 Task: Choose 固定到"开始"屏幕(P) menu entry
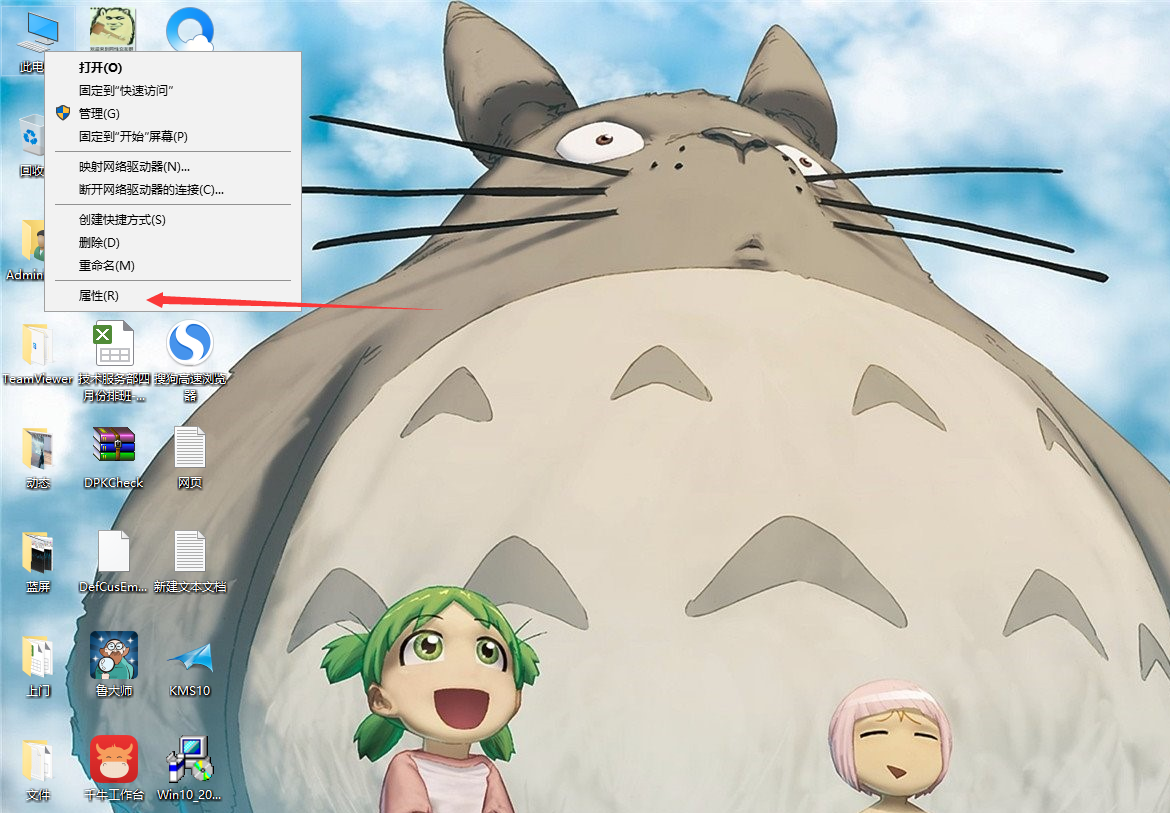(173, 136)
